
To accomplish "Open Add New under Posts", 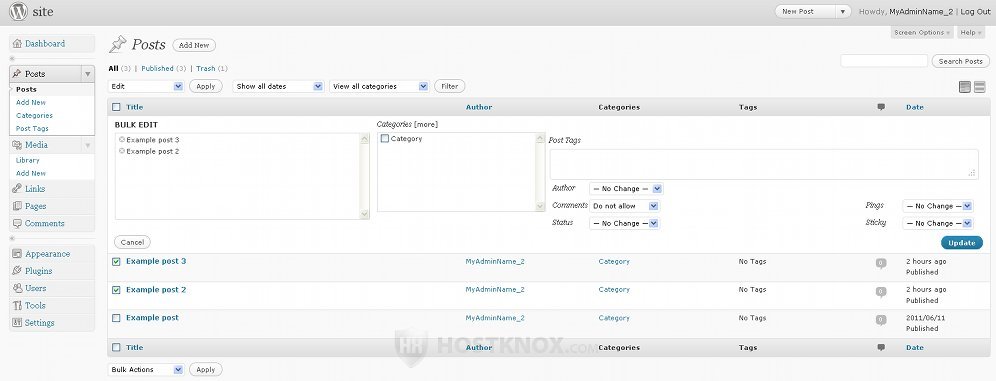I will 31,102.
